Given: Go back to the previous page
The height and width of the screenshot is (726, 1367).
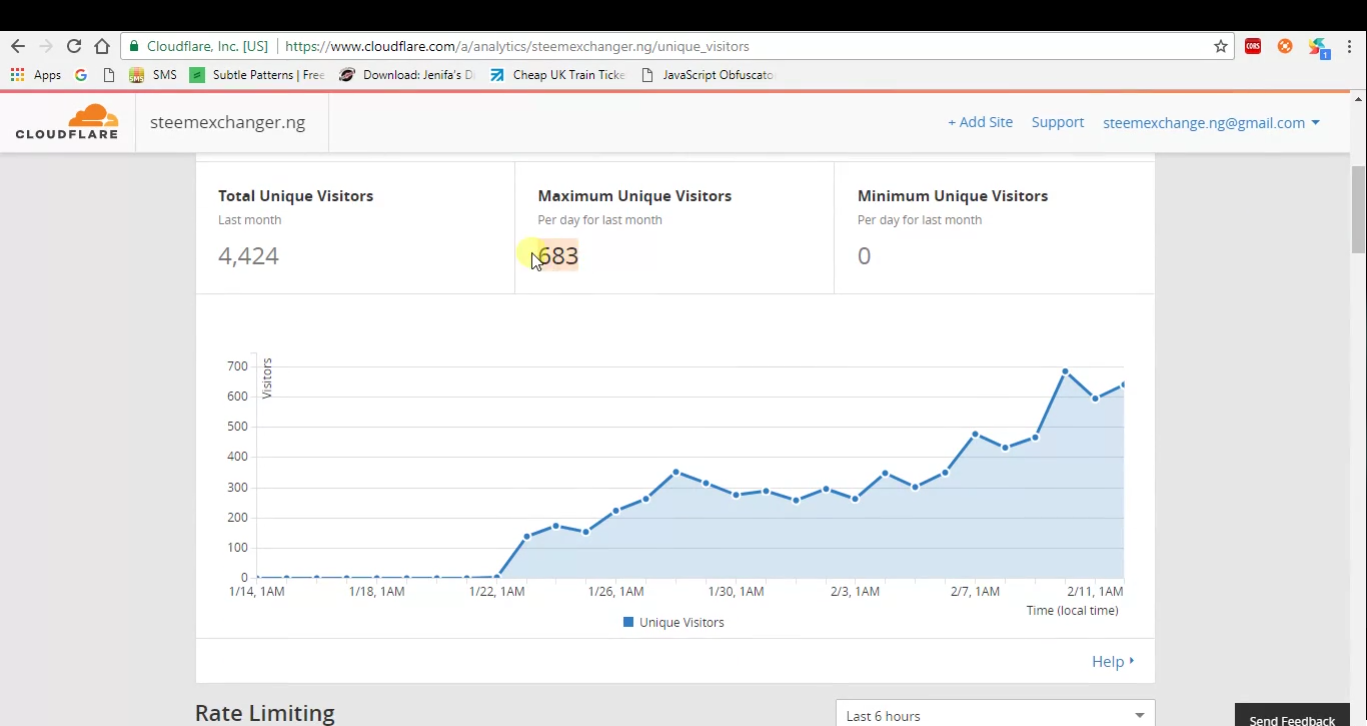Looking at the screenshot, I should (x=18, y=46).
